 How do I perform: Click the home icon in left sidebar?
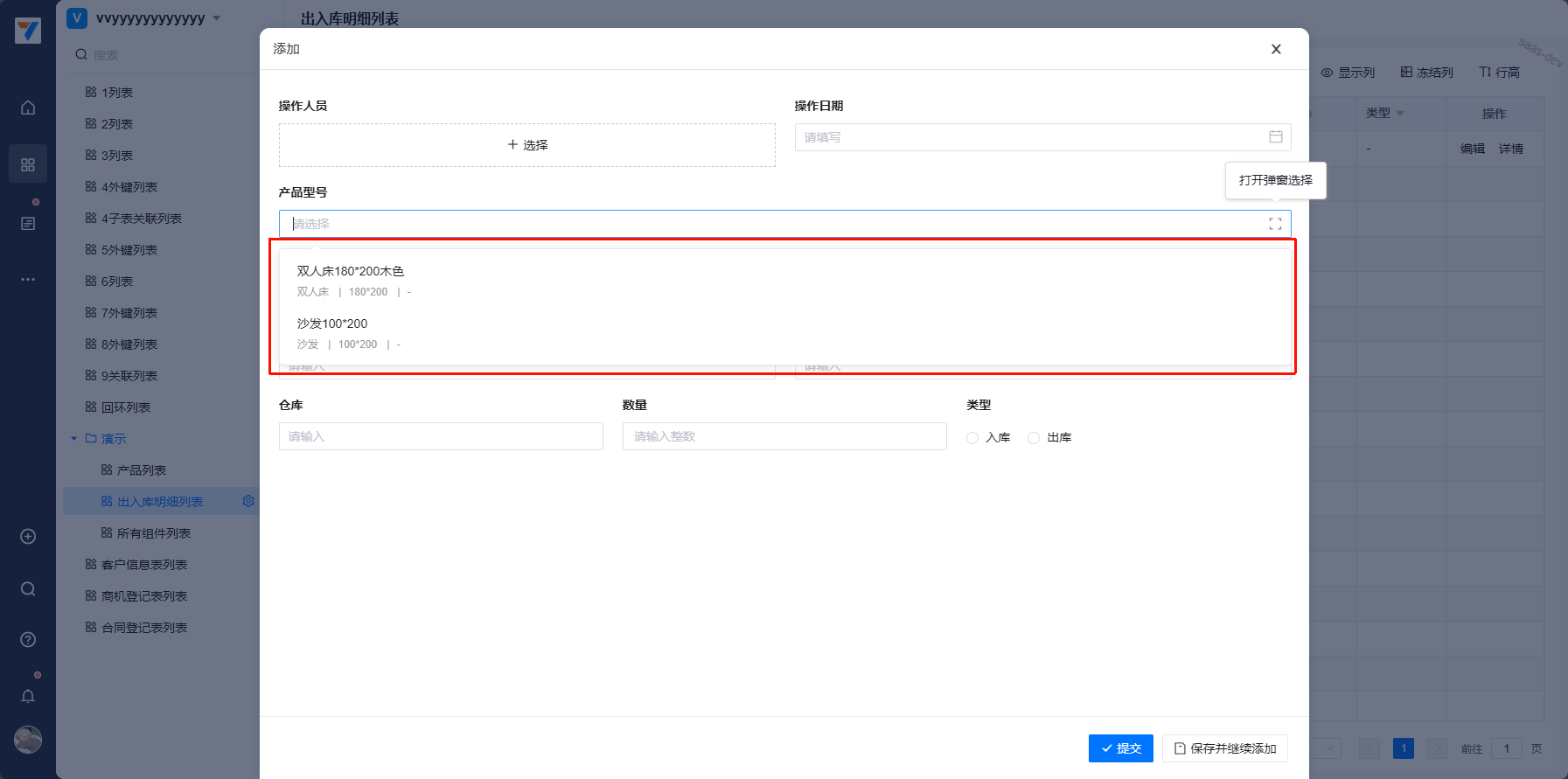pyautogui.click(x=28, y=108)
